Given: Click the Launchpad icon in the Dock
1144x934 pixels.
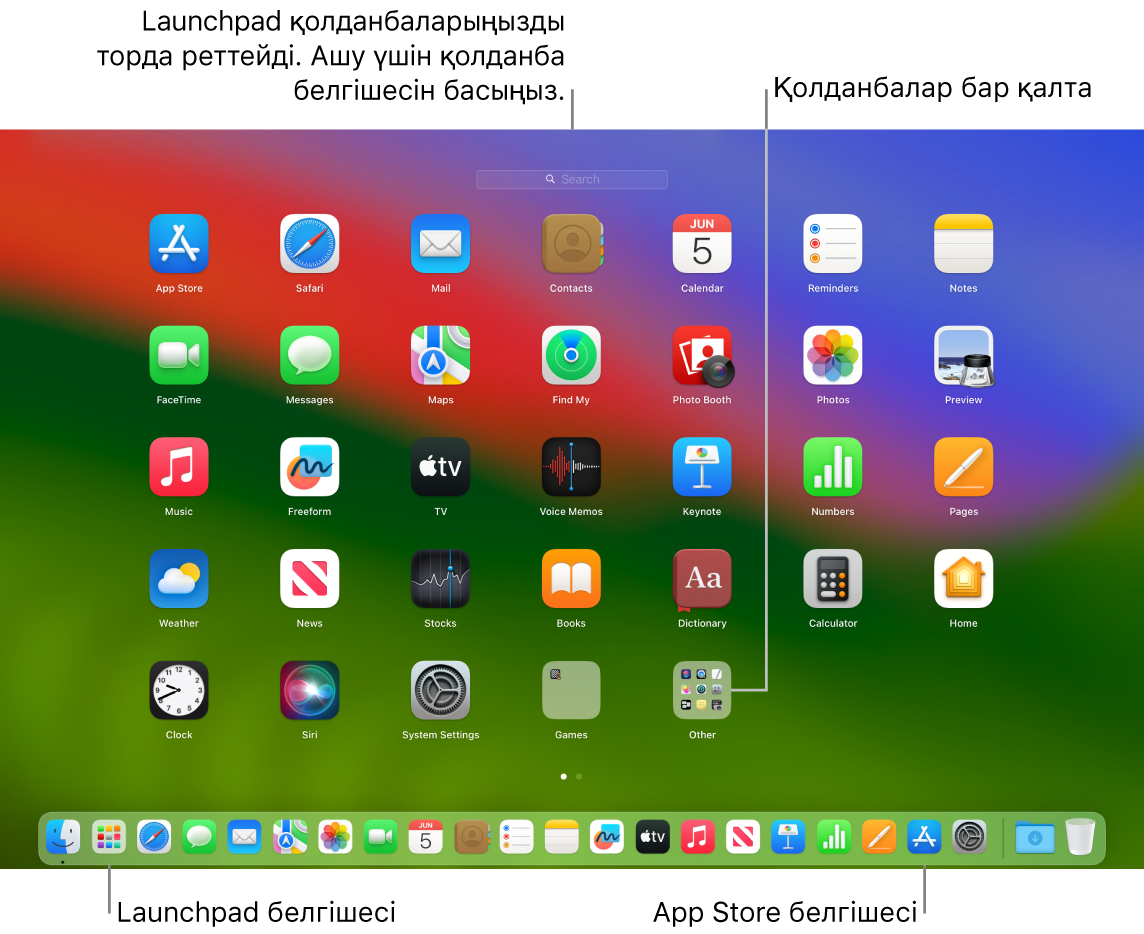Looking at the screenshot, I should (x=109, y=837).
